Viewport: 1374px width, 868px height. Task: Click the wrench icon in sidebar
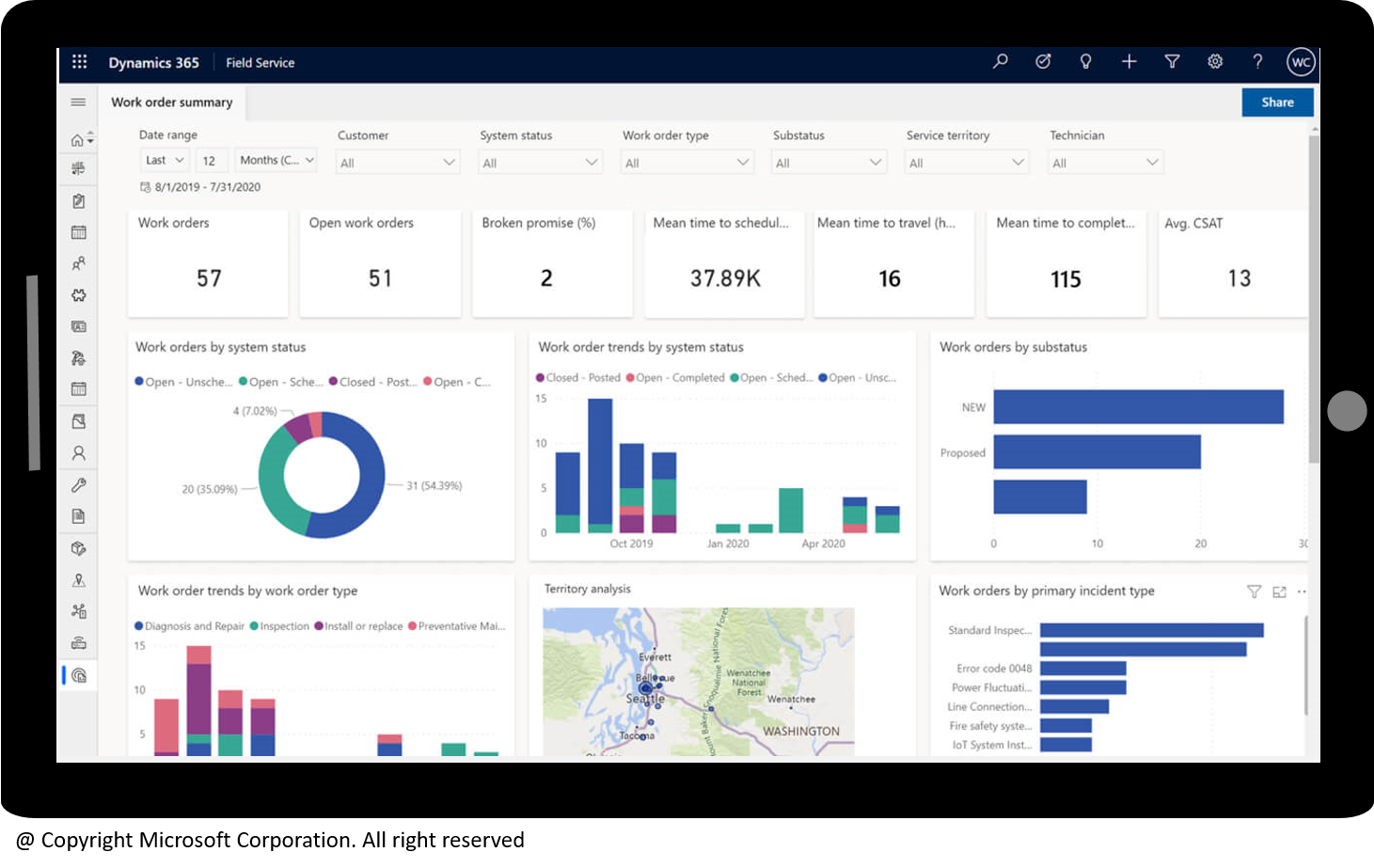(x=79, y=485)
